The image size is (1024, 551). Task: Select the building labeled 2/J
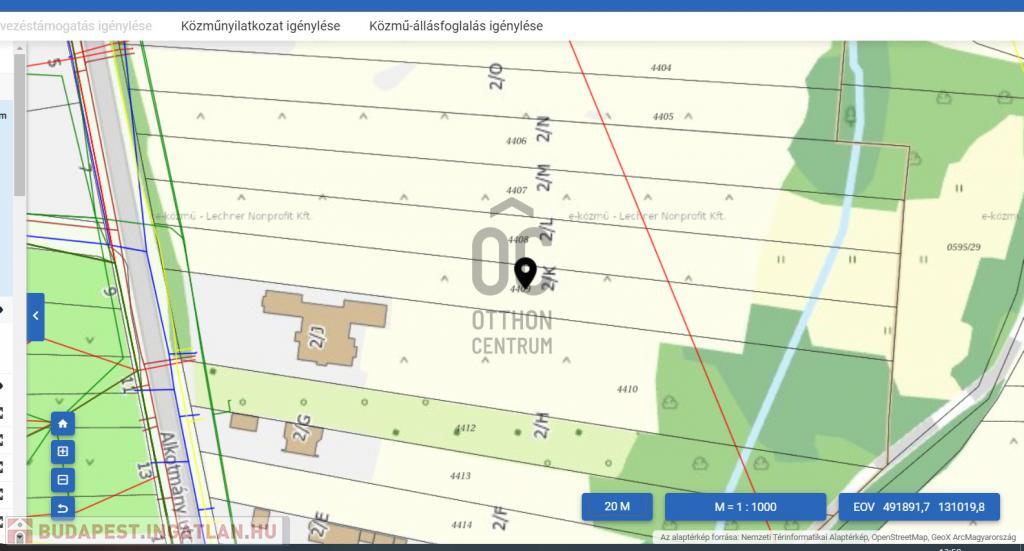tap(322, 328)
